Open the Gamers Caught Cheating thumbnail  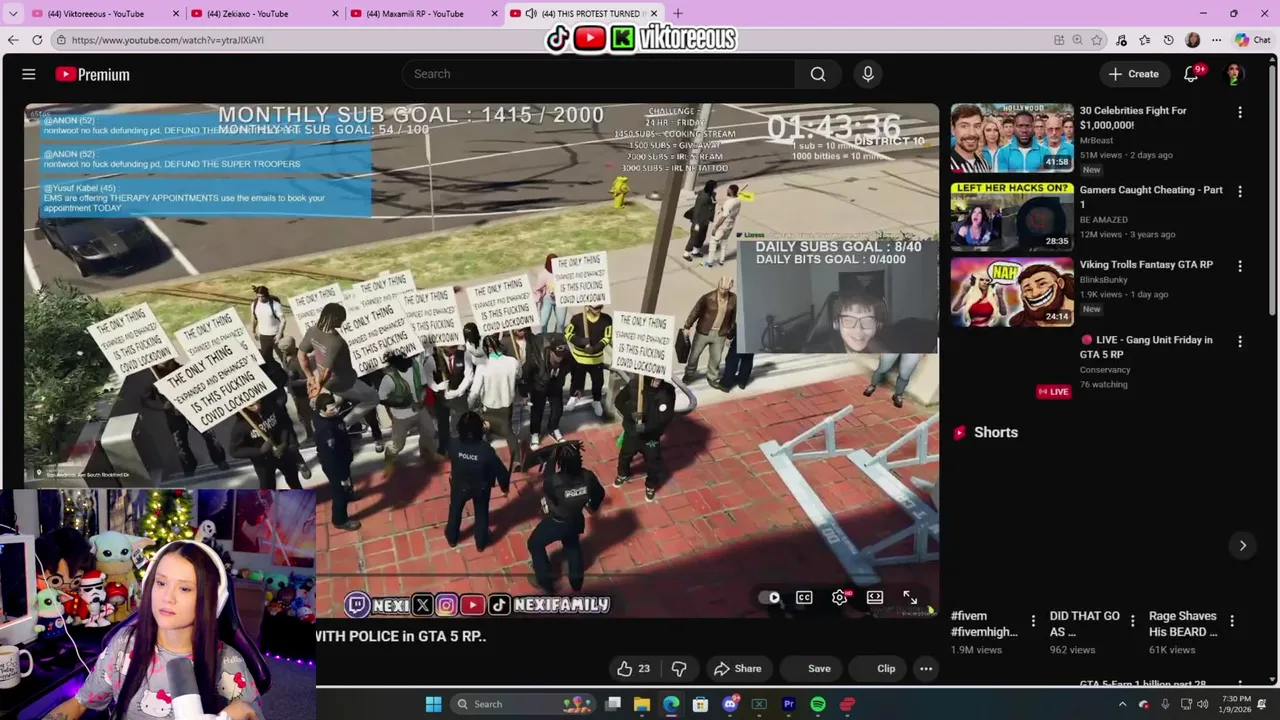click(x=1011, y=215)
